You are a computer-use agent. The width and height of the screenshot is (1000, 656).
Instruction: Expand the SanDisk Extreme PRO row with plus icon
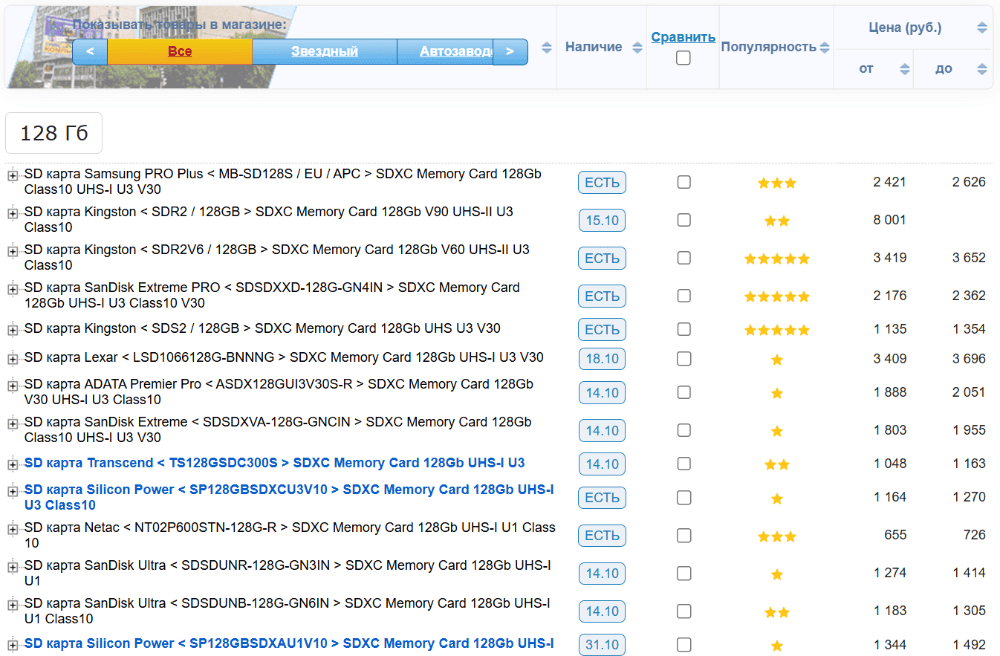point(13,289)
